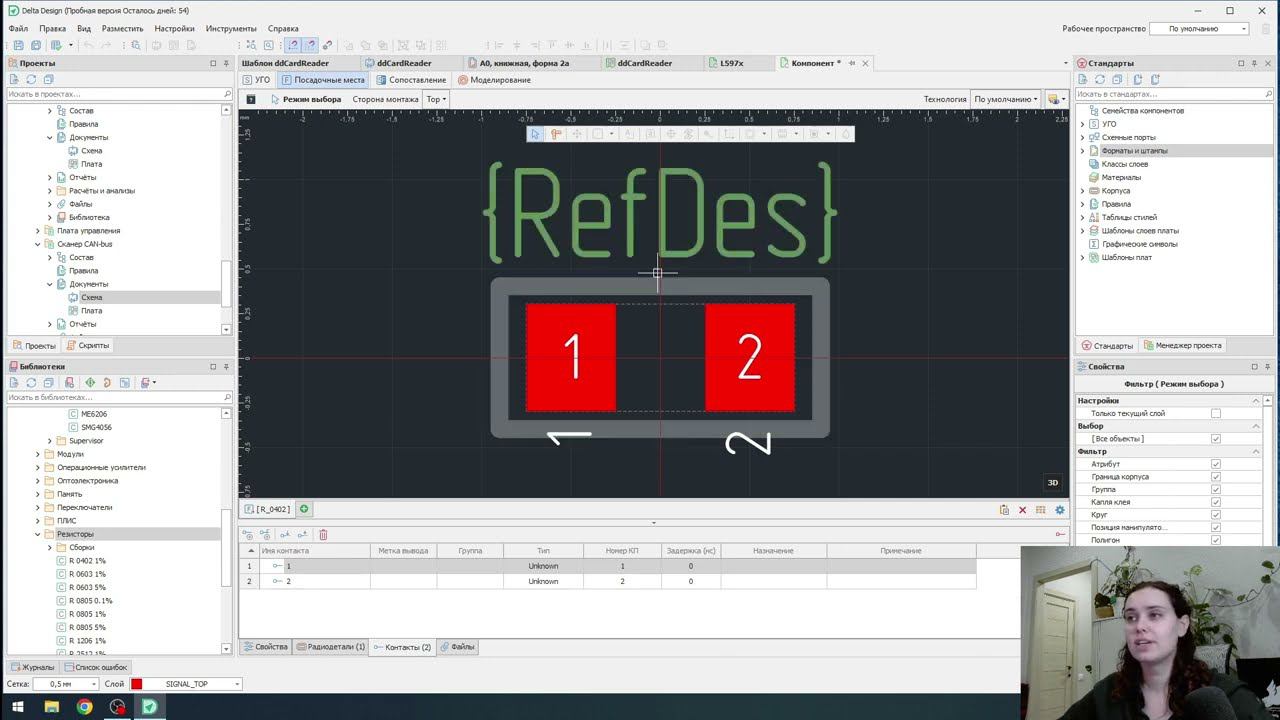Screen dimensions: 1280x720
Task: Click red layer color swatch in status bar
Action: click(x=137, y=684)
